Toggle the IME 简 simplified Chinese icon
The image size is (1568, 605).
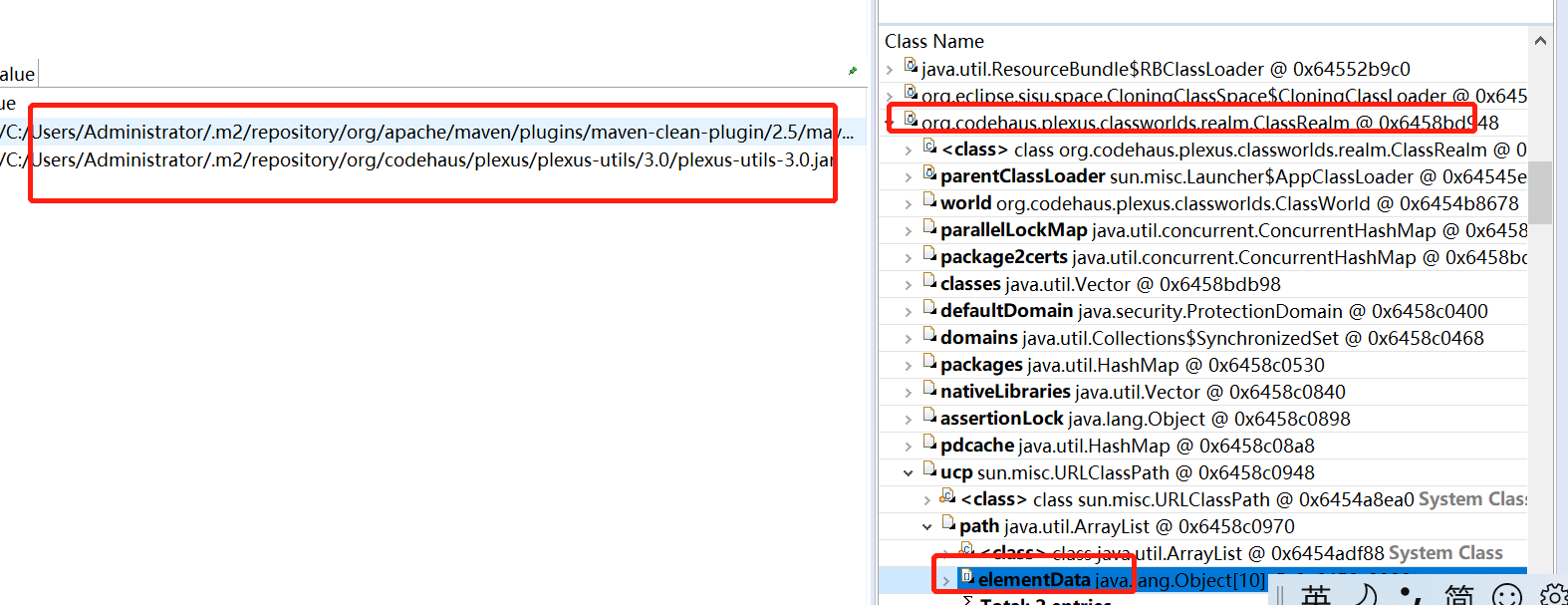click(x=1459, y=594)
